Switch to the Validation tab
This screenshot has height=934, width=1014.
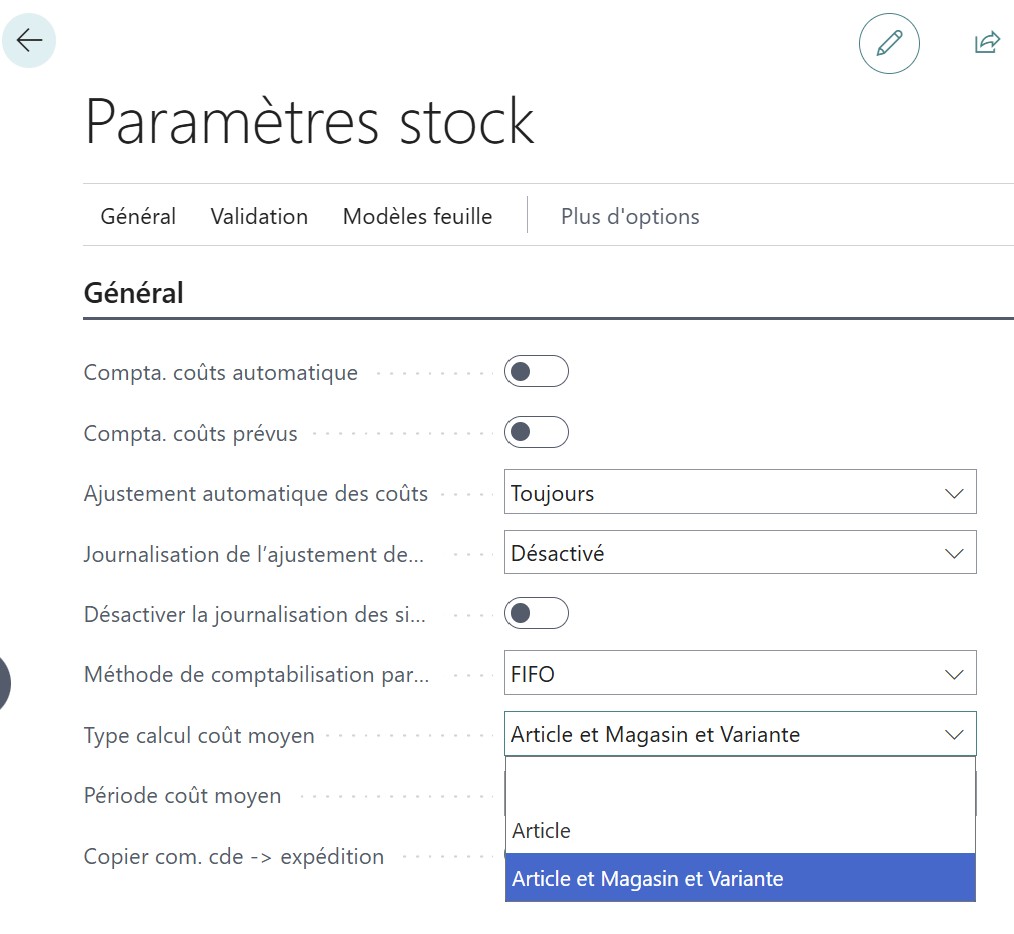click(258, 216)
